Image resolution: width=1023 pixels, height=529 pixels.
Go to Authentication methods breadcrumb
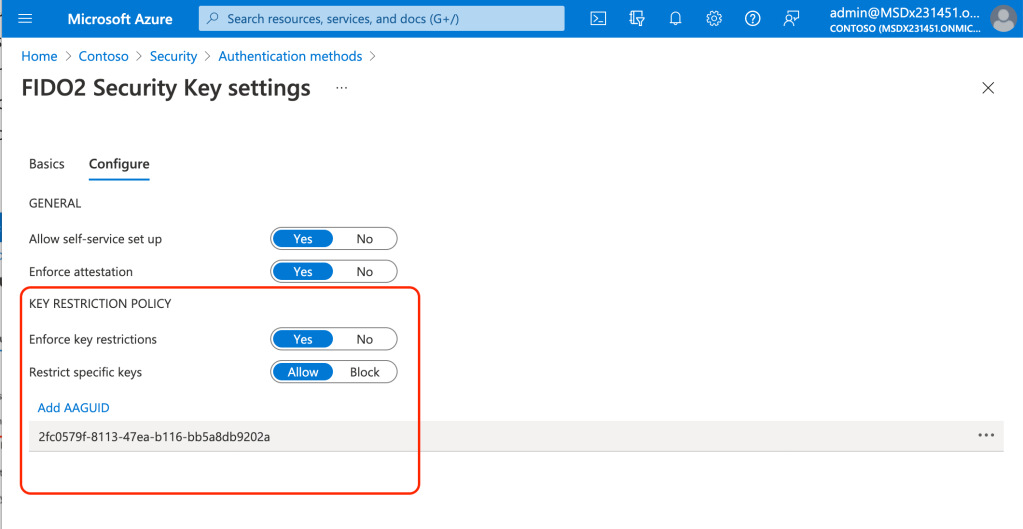tap(290, 57)
